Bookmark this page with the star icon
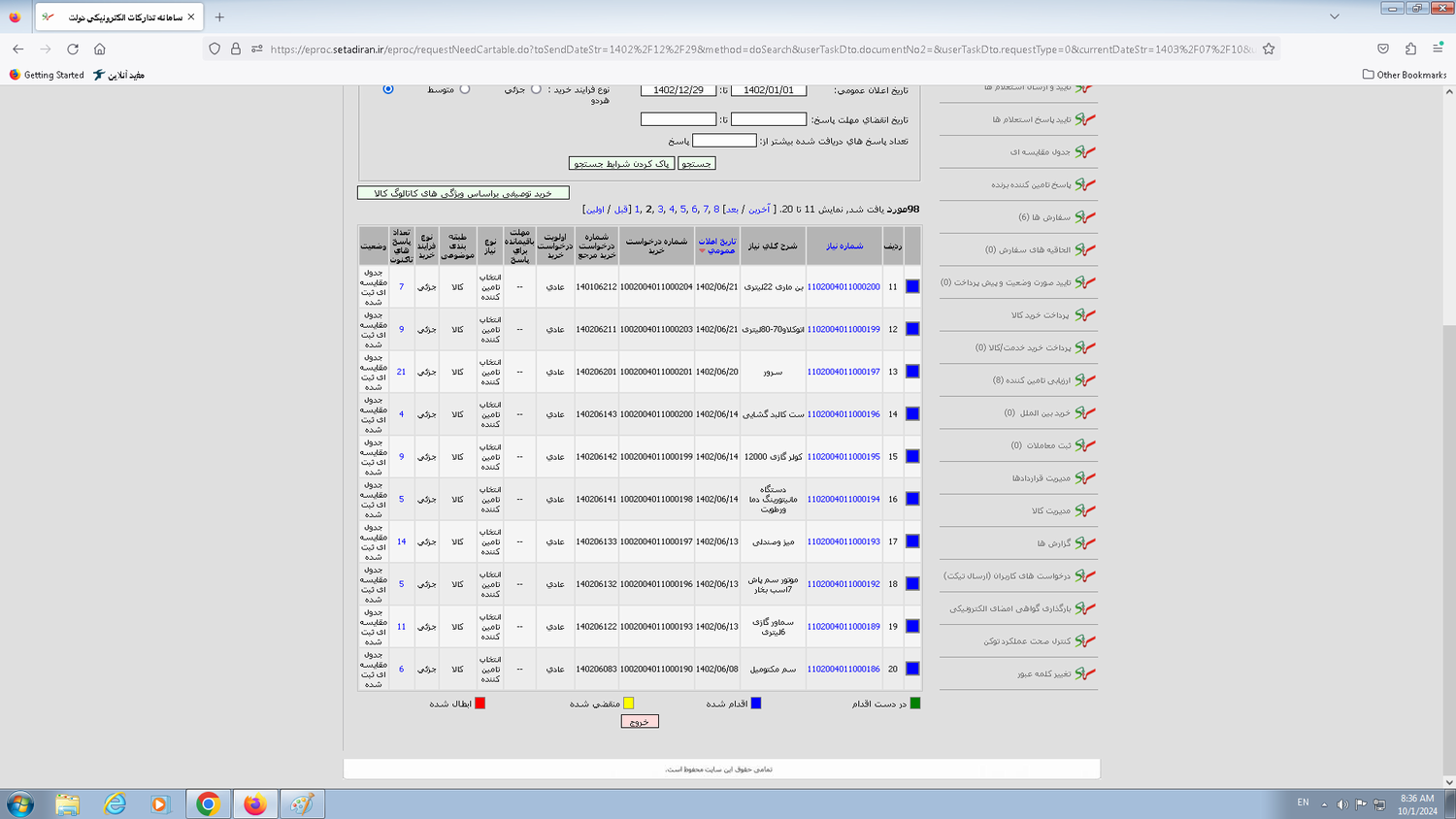 (x=1269, y=49)
